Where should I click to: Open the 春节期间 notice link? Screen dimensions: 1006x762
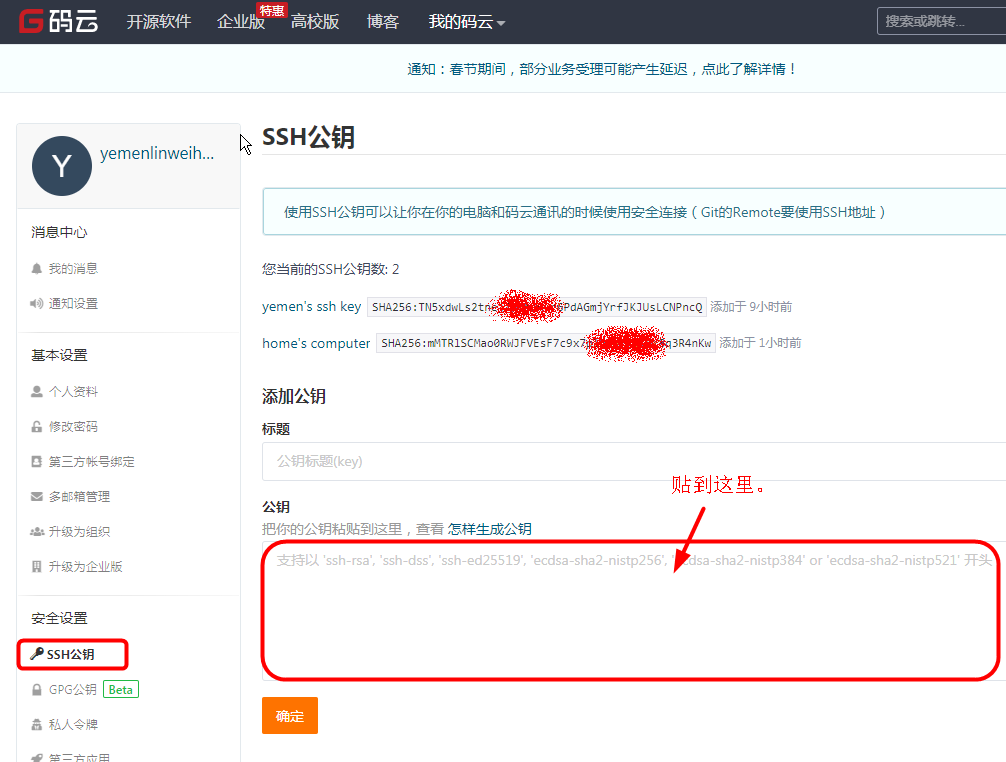pos(601,69)
